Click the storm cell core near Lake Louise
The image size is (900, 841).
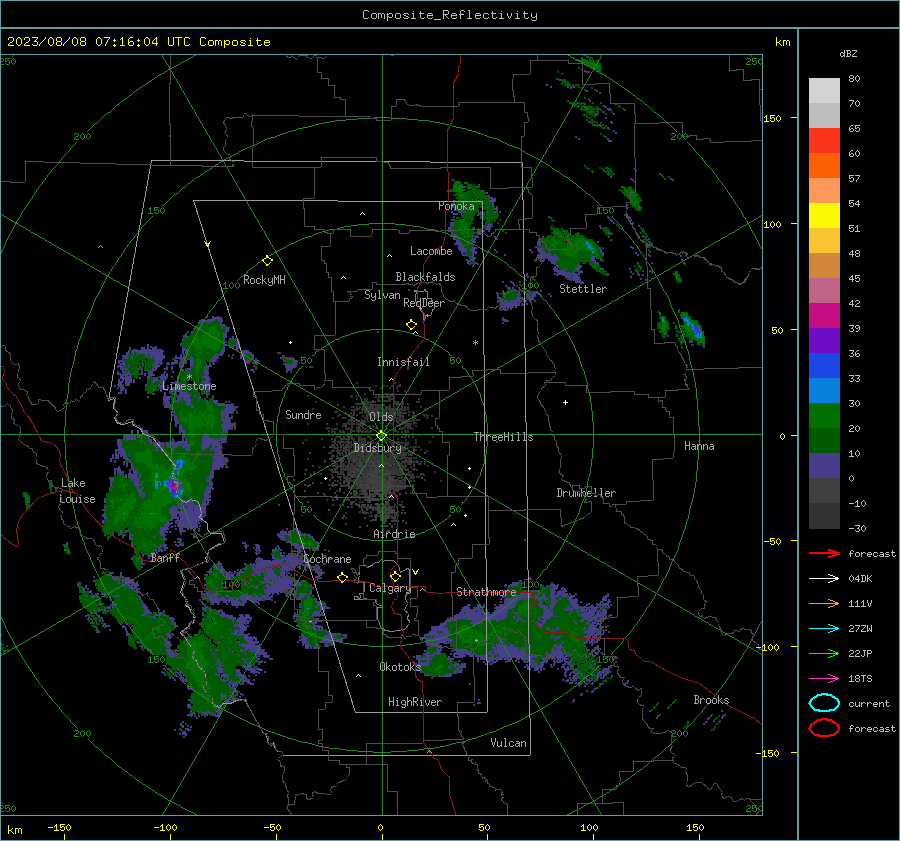pyautogui.click(x=173, y=487)
